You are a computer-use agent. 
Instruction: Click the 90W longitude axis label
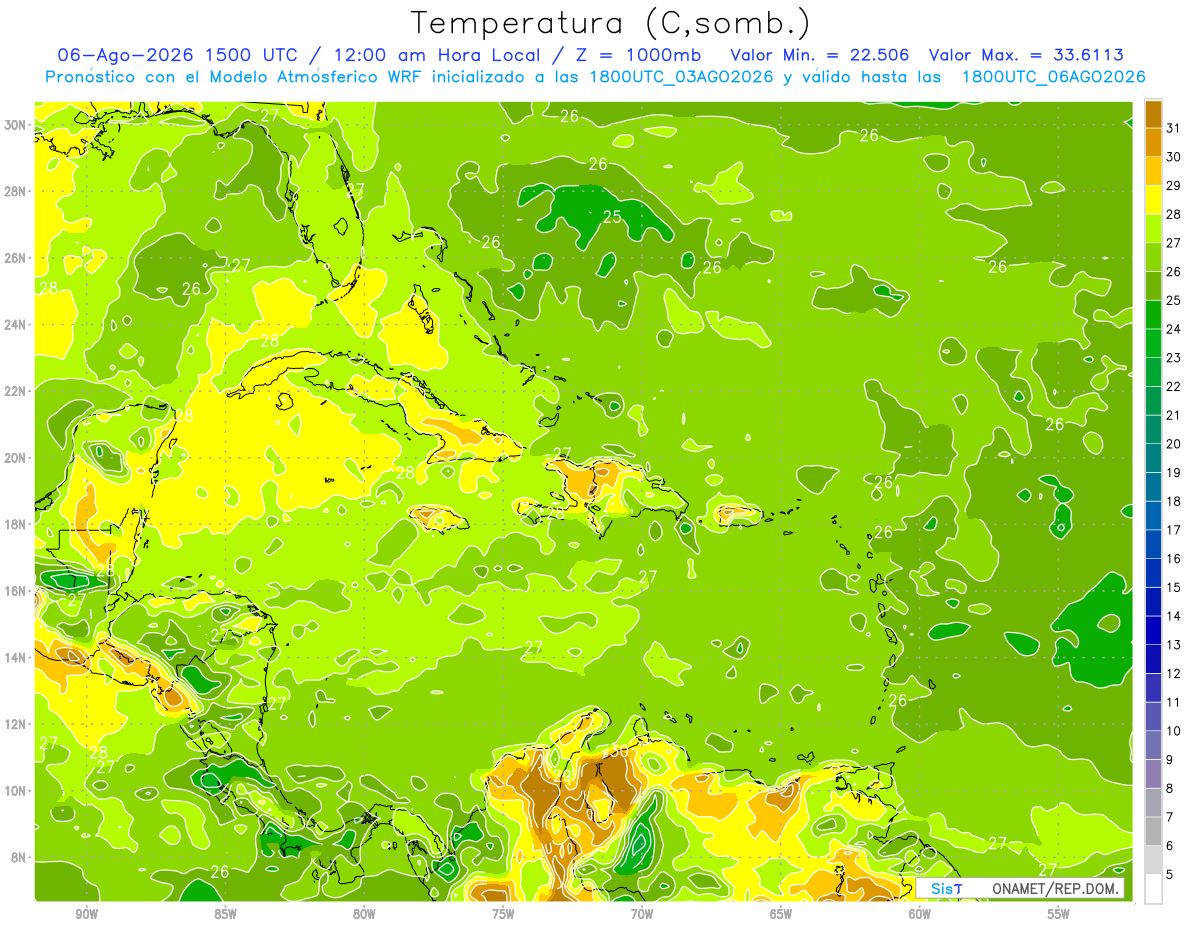87,914
